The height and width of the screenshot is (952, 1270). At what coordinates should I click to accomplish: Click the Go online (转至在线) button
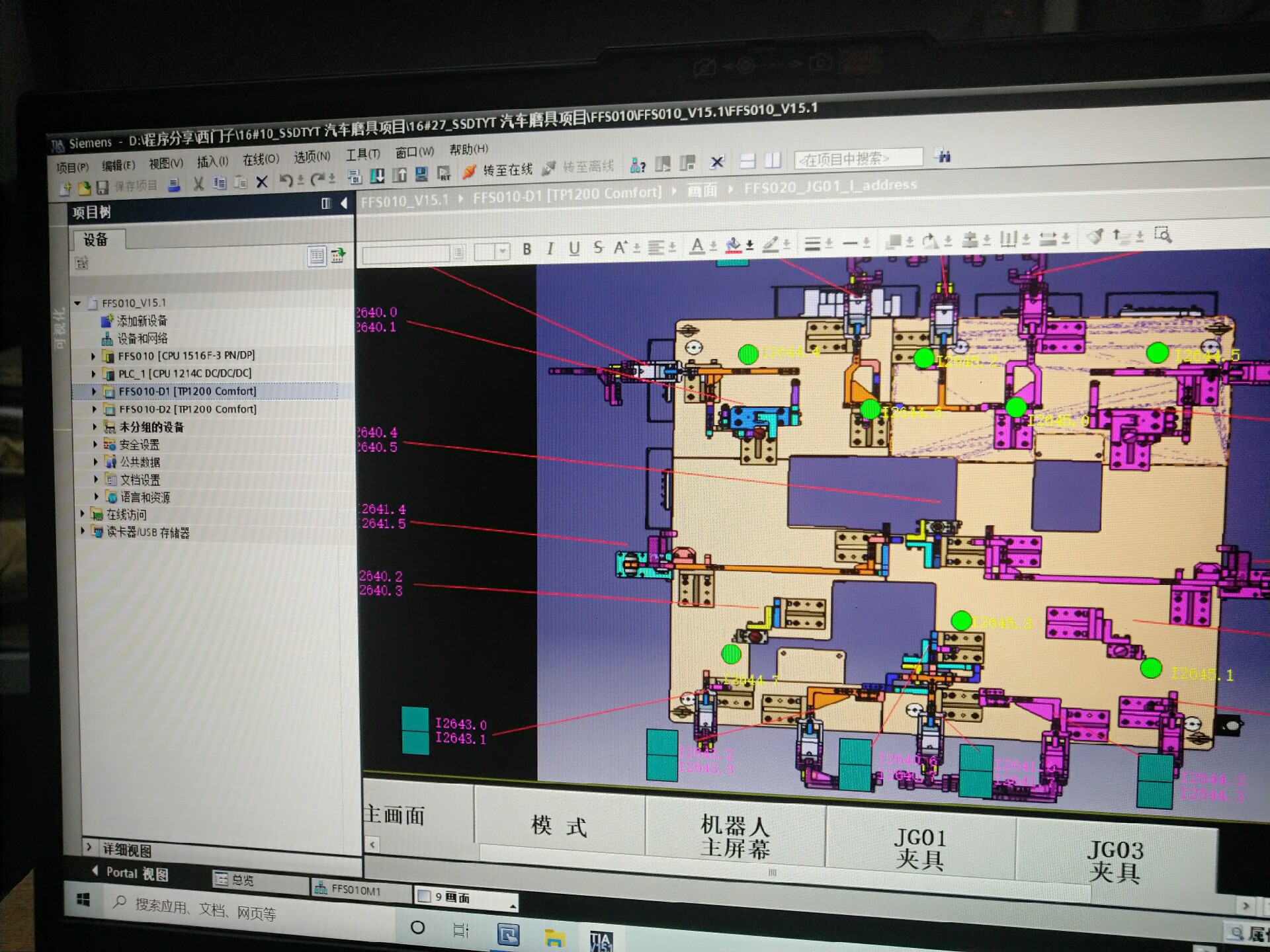507,171
